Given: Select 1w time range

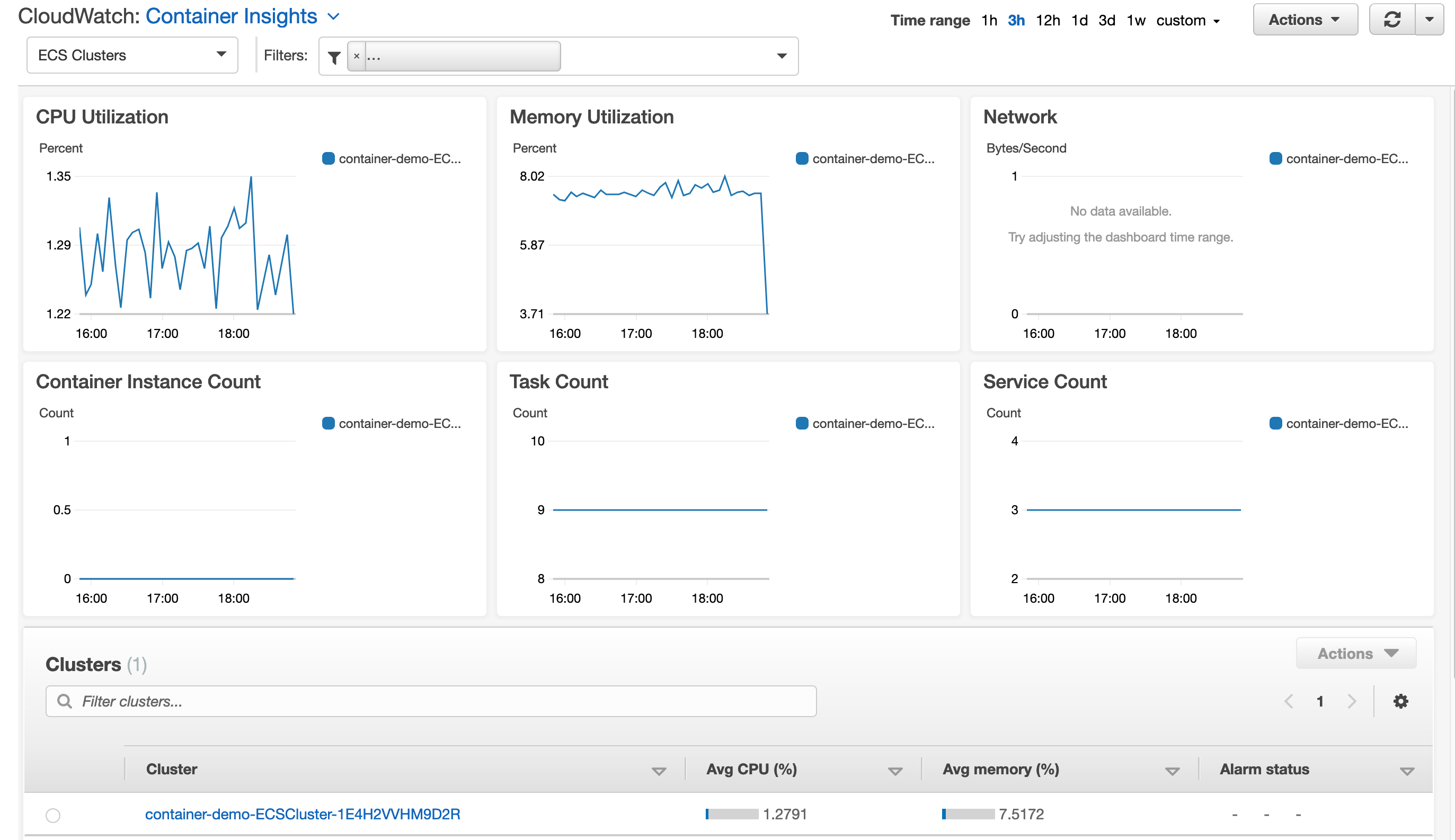Looking at the screenshot, I should coord(1136,20).
